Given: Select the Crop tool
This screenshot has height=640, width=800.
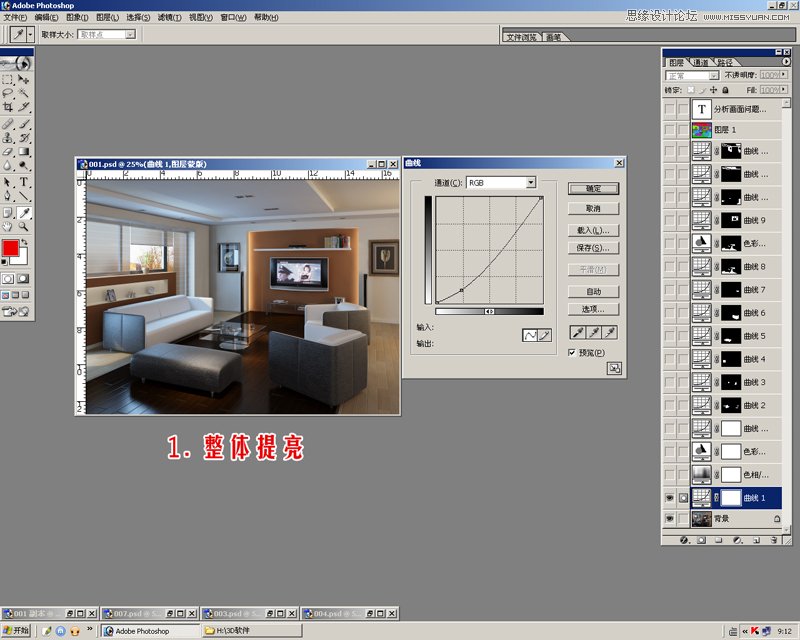Looking at the screenshot, I should tap(8, 107).
